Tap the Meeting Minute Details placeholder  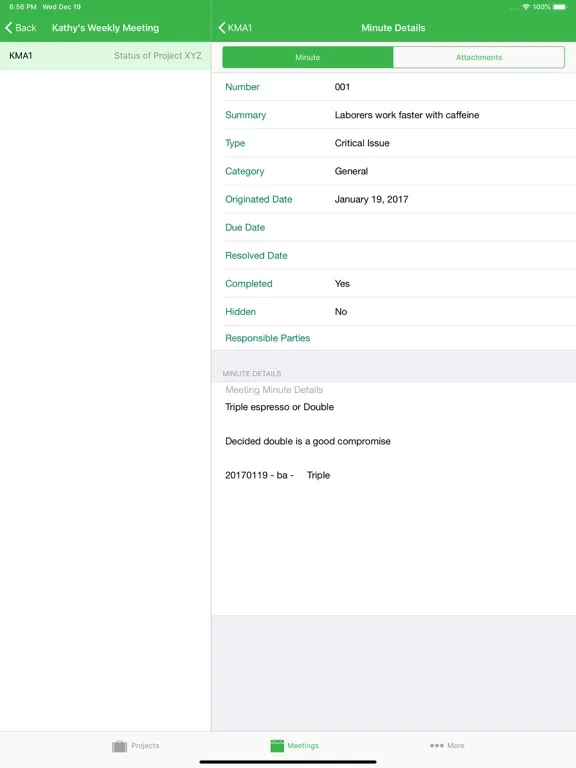coord(274,390)
